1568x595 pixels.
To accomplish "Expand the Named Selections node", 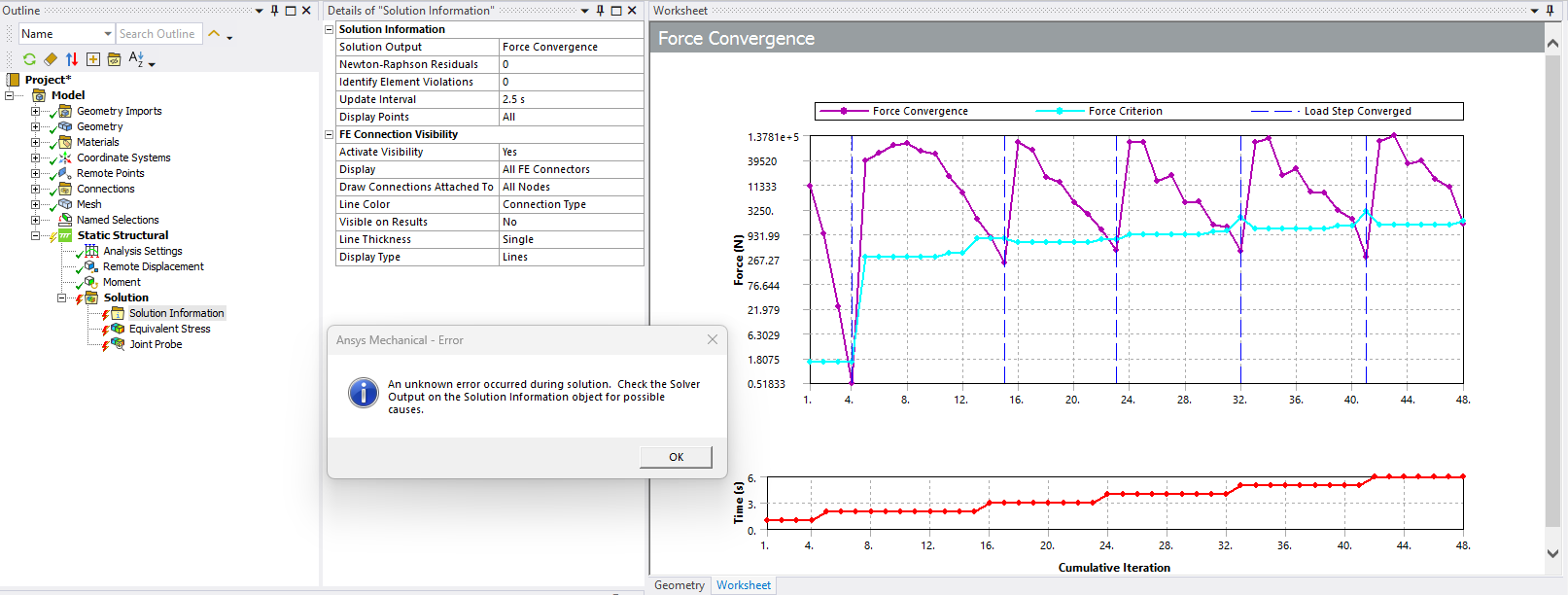I will point(36,220).
